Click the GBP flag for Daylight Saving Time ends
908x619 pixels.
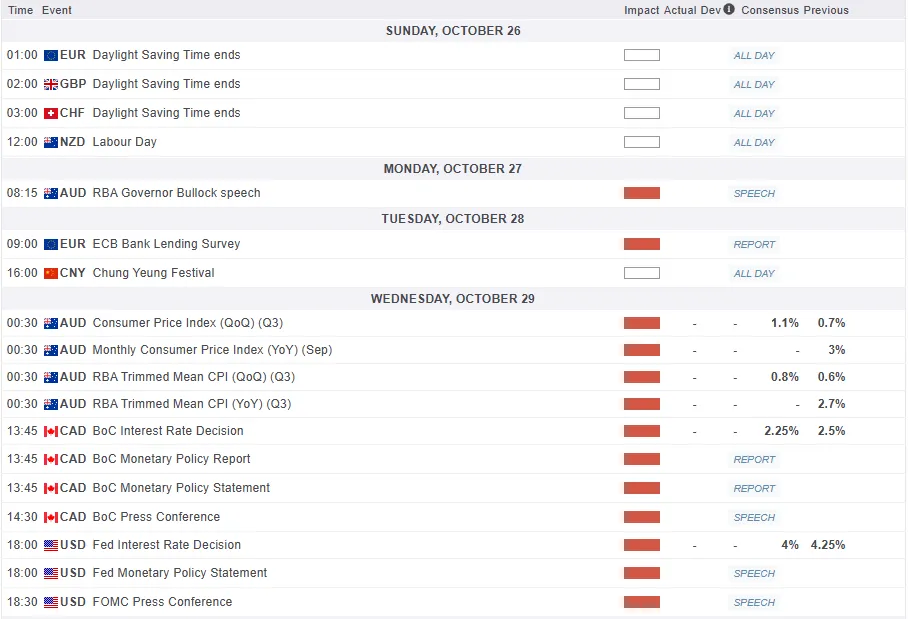[x=51, y=85]
